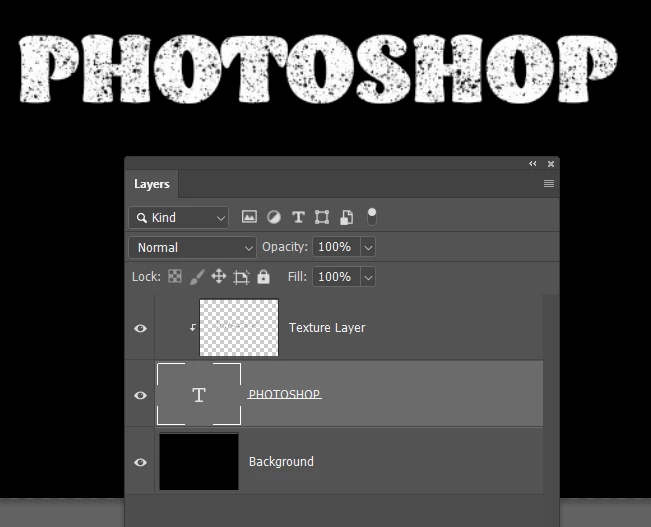Expand the Fill slider arrow
Image resolution: width=651 pixels, height=527 pixels.
368,277
